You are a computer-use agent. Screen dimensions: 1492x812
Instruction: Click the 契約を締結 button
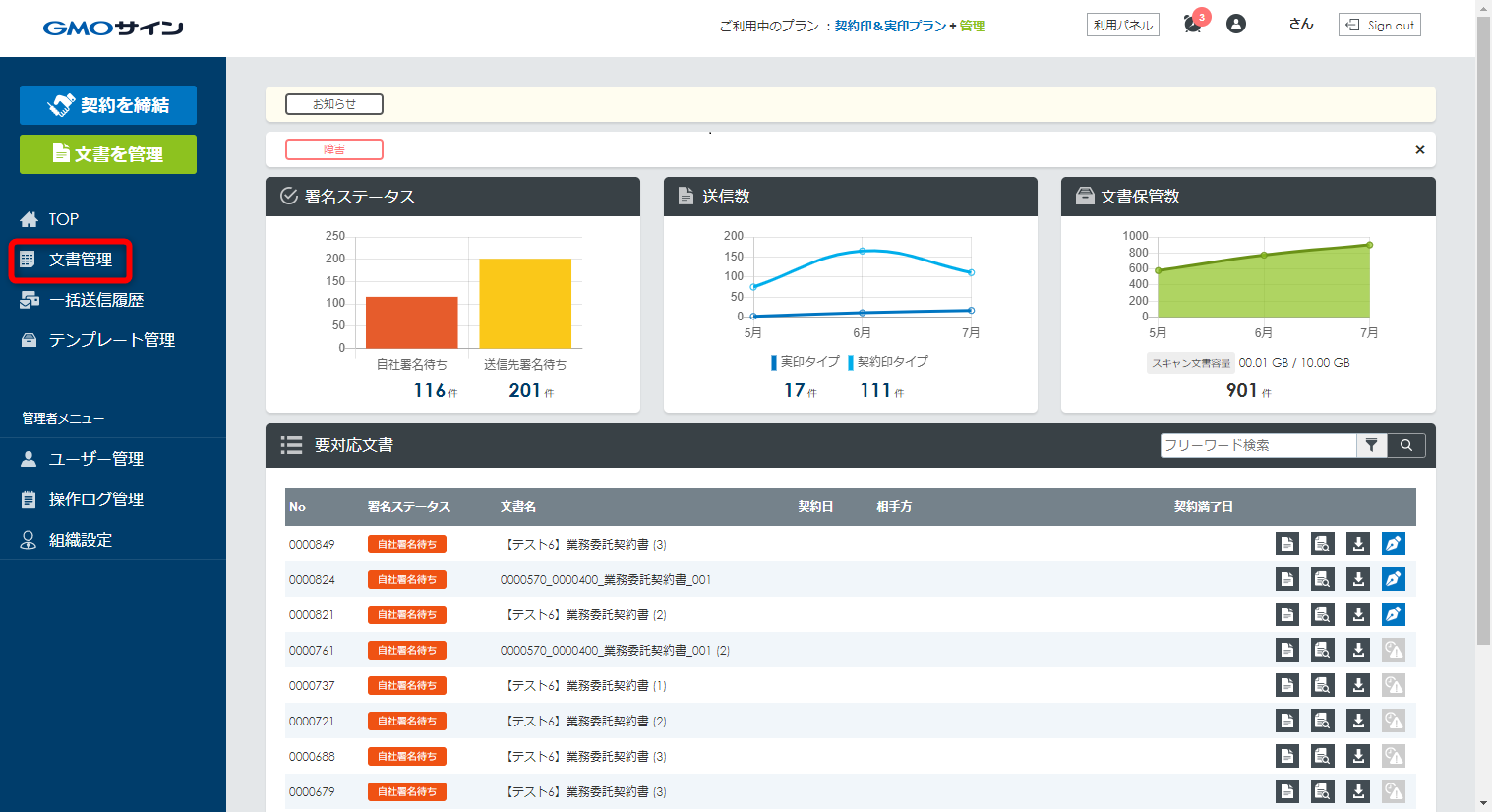pyautogui.click(x=108, y=105)
